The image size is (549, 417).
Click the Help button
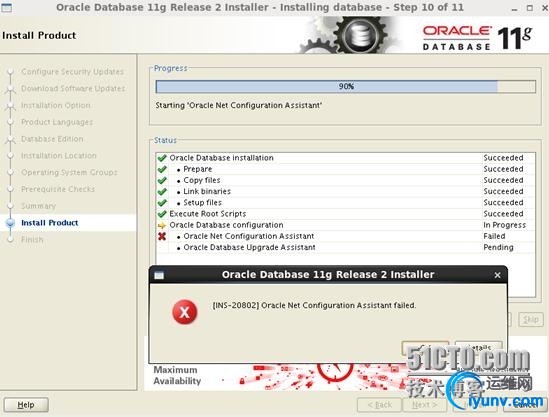click(26, 405)
